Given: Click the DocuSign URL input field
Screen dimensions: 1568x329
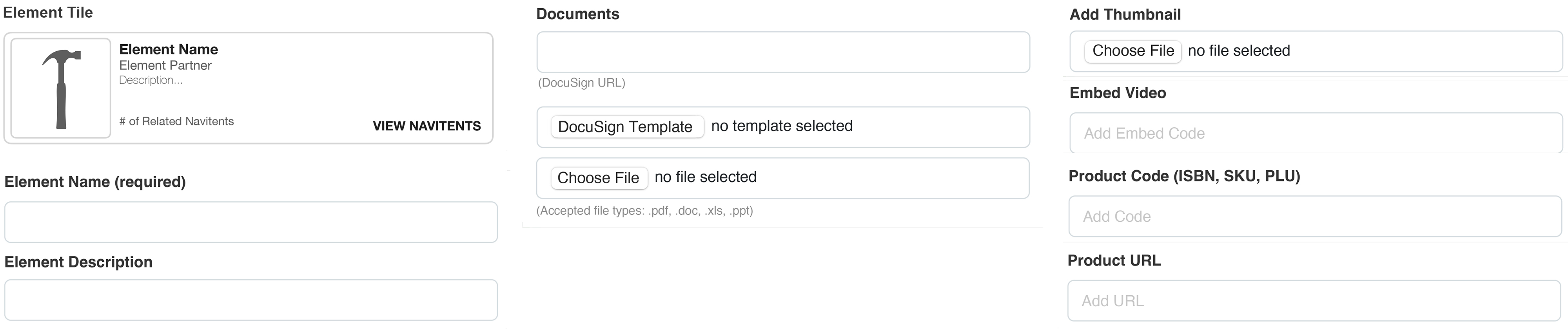Looking at the screenshot, I should (783, 52).
